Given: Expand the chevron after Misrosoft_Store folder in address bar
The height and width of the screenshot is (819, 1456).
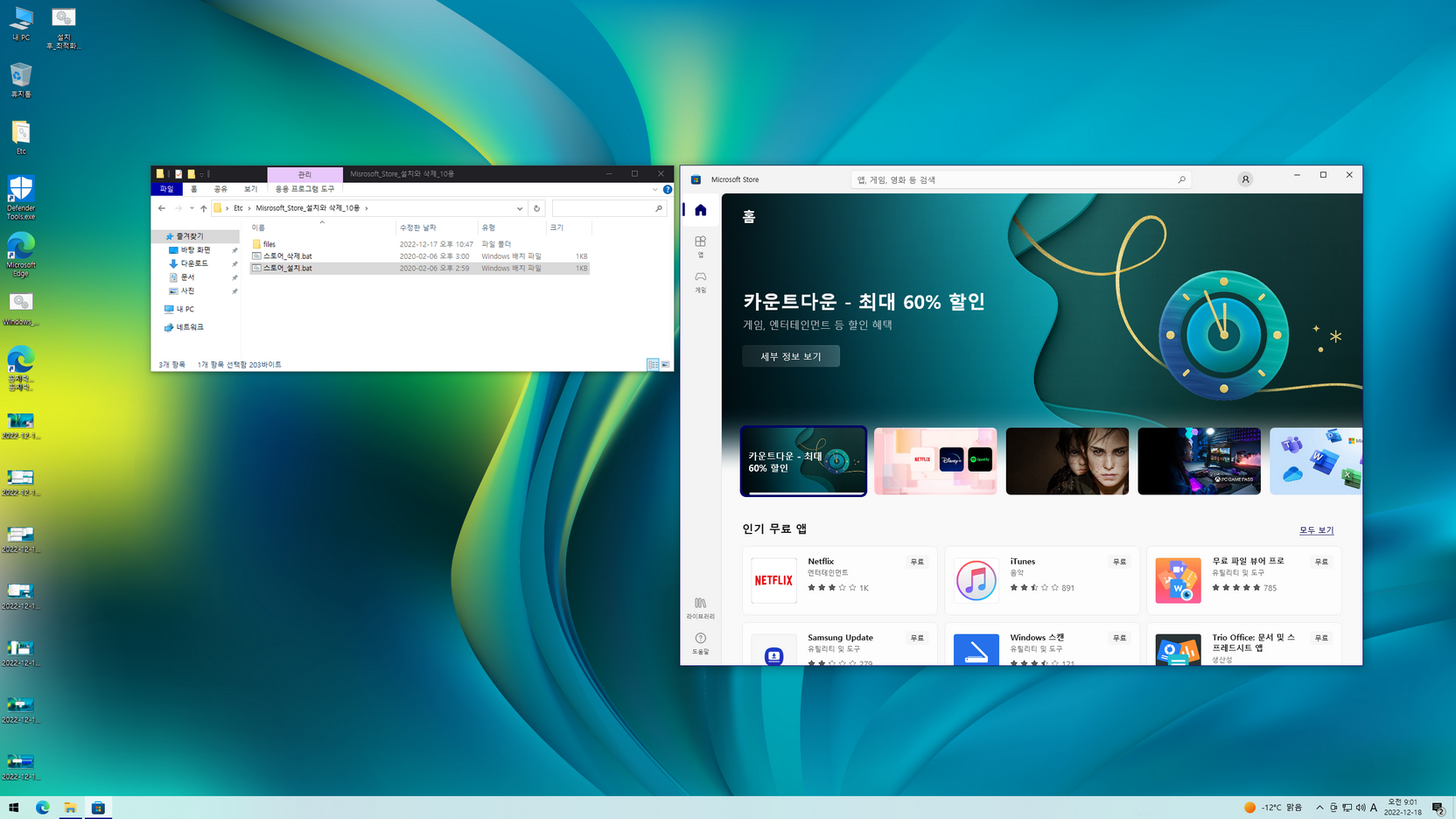Looking at the screenshot, I should coord(366,208).
